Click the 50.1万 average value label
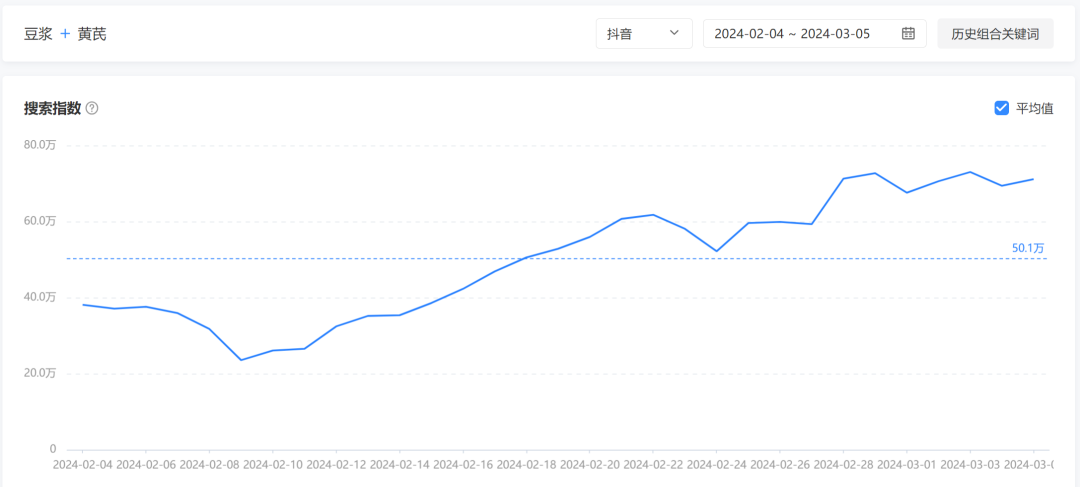This screenshot has height=487, width=1080. (1028, 247)
